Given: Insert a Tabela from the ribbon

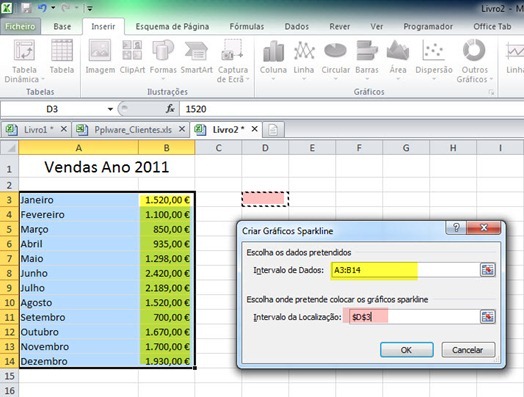Looking at the screenshot, I should click(62, 56).
